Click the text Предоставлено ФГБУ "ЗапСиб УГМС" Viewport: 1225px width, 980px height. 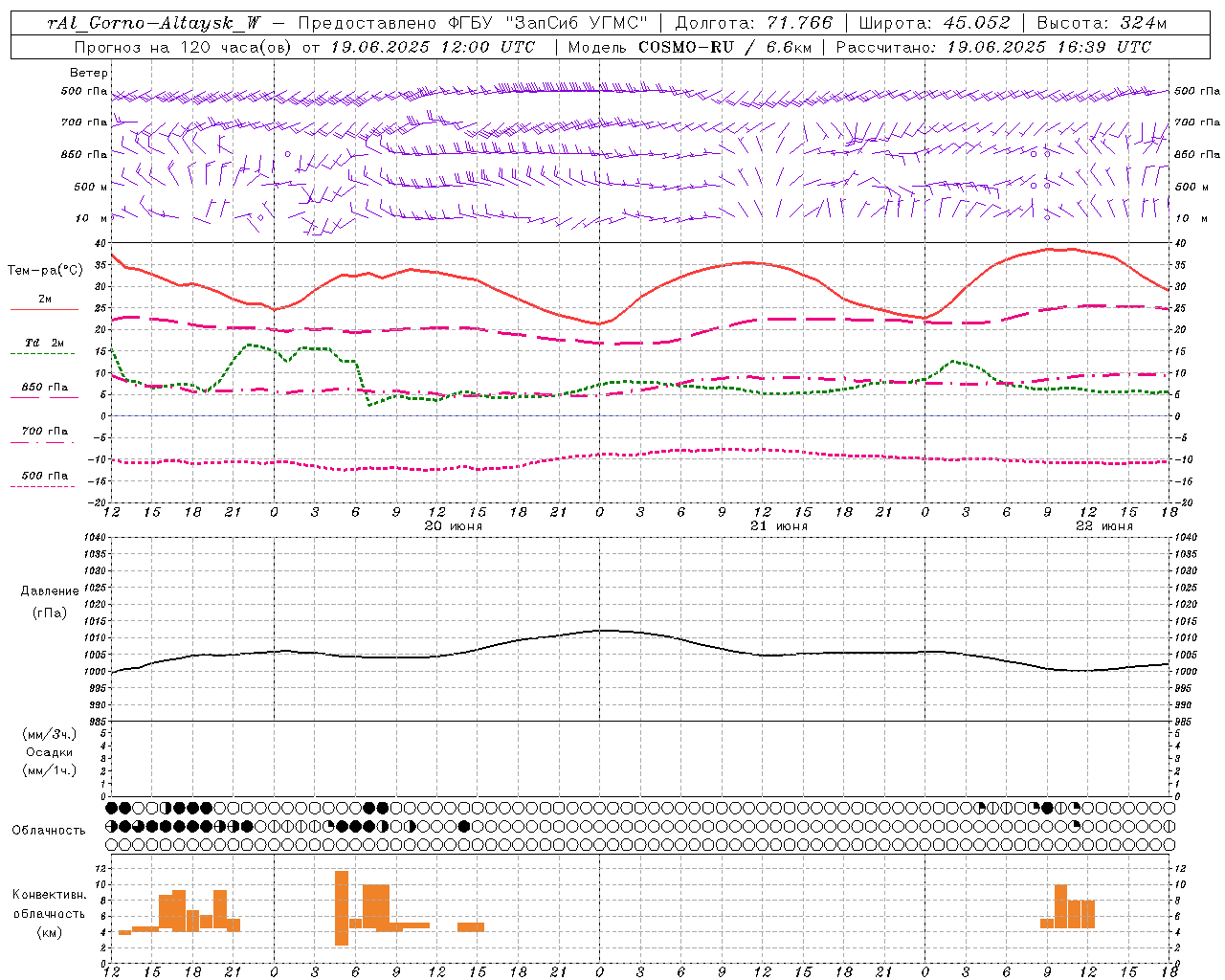(473, 23)
